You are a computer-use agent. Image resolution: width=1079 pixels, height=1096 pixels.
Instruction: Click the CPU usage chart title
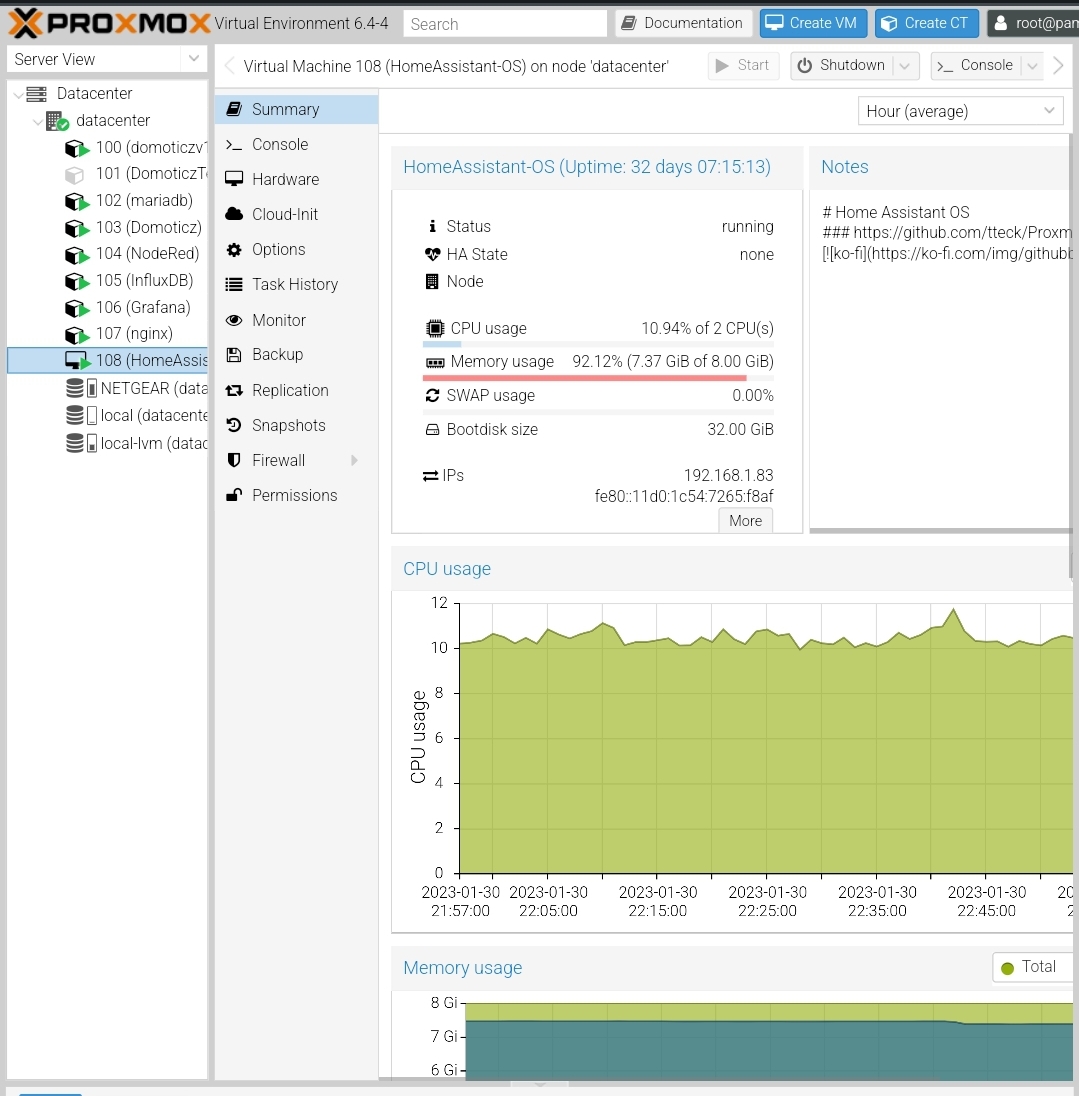click(447, 569)
